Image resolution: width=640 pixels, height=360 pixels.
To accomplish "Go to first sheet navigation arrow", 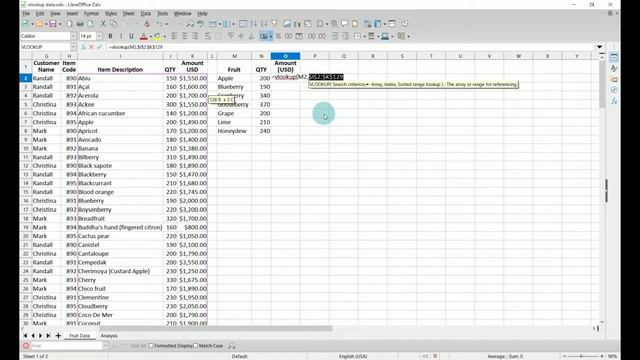I will tap(25, 336).
